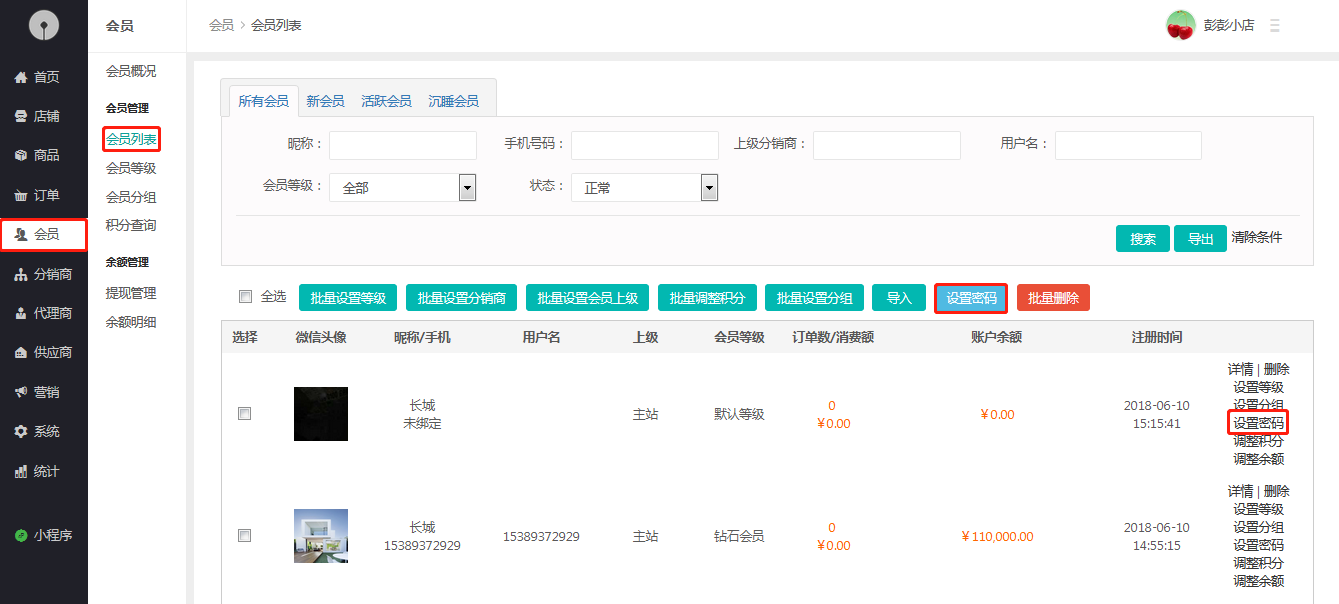Click the 统计 bar chart icon
Image resolution: width=1339 pixels, height=604 pixels.
point(20,471)
